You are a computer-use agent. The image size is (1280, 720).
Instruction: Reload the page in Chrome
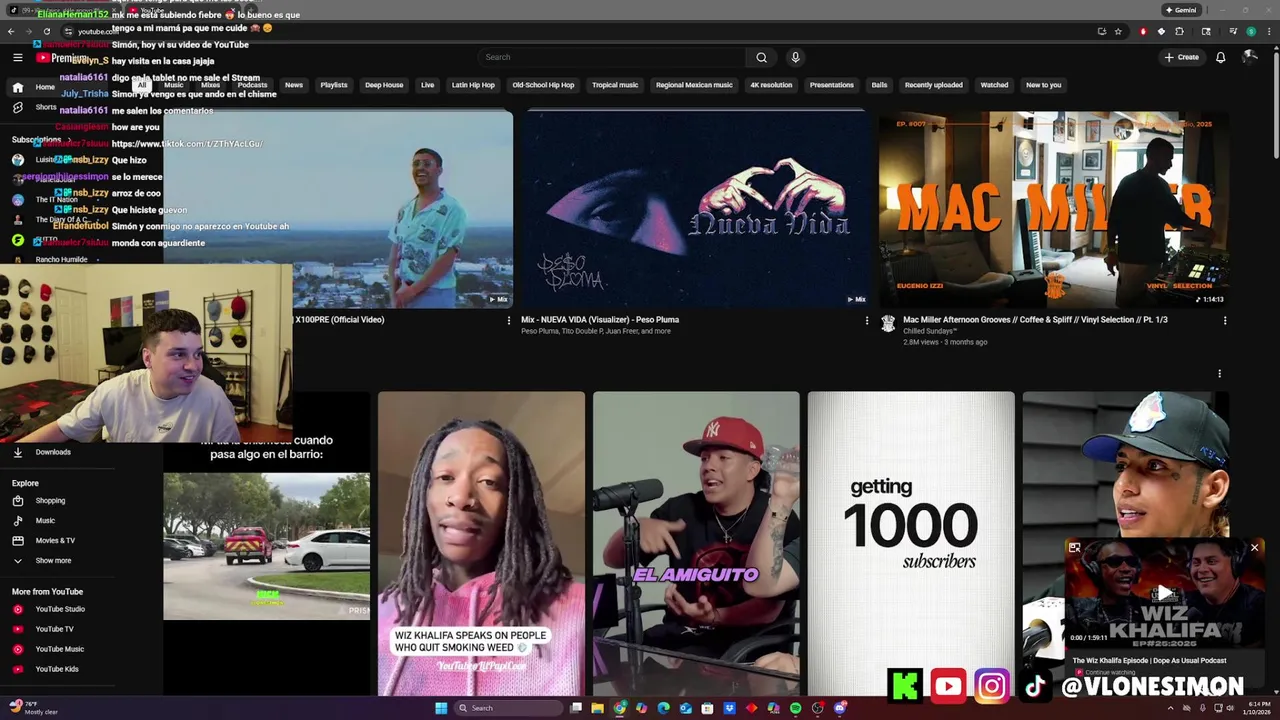pos(46,31)
